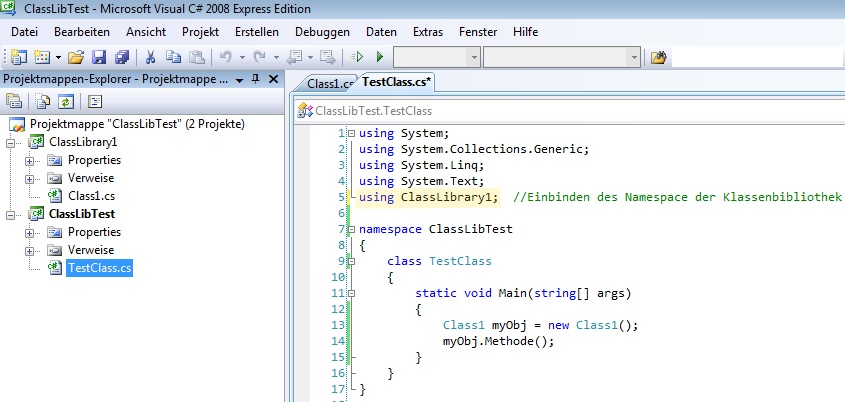
Task: Collapse the ClassLibrary1 project node
Action: [11, 142]
